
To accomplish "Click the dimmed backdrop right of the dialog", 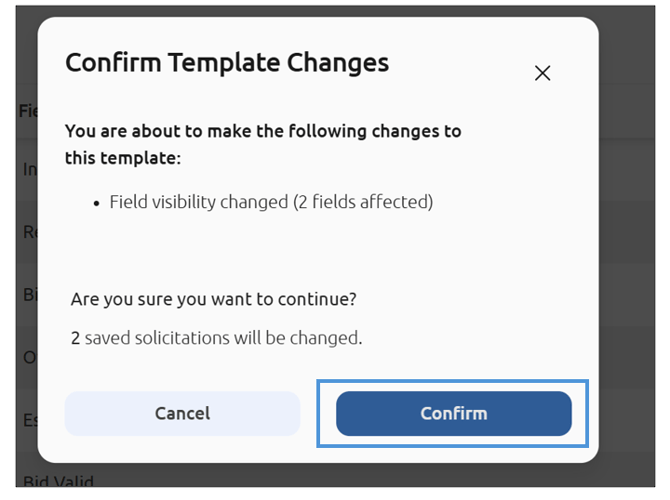I will tap(628, 250).
